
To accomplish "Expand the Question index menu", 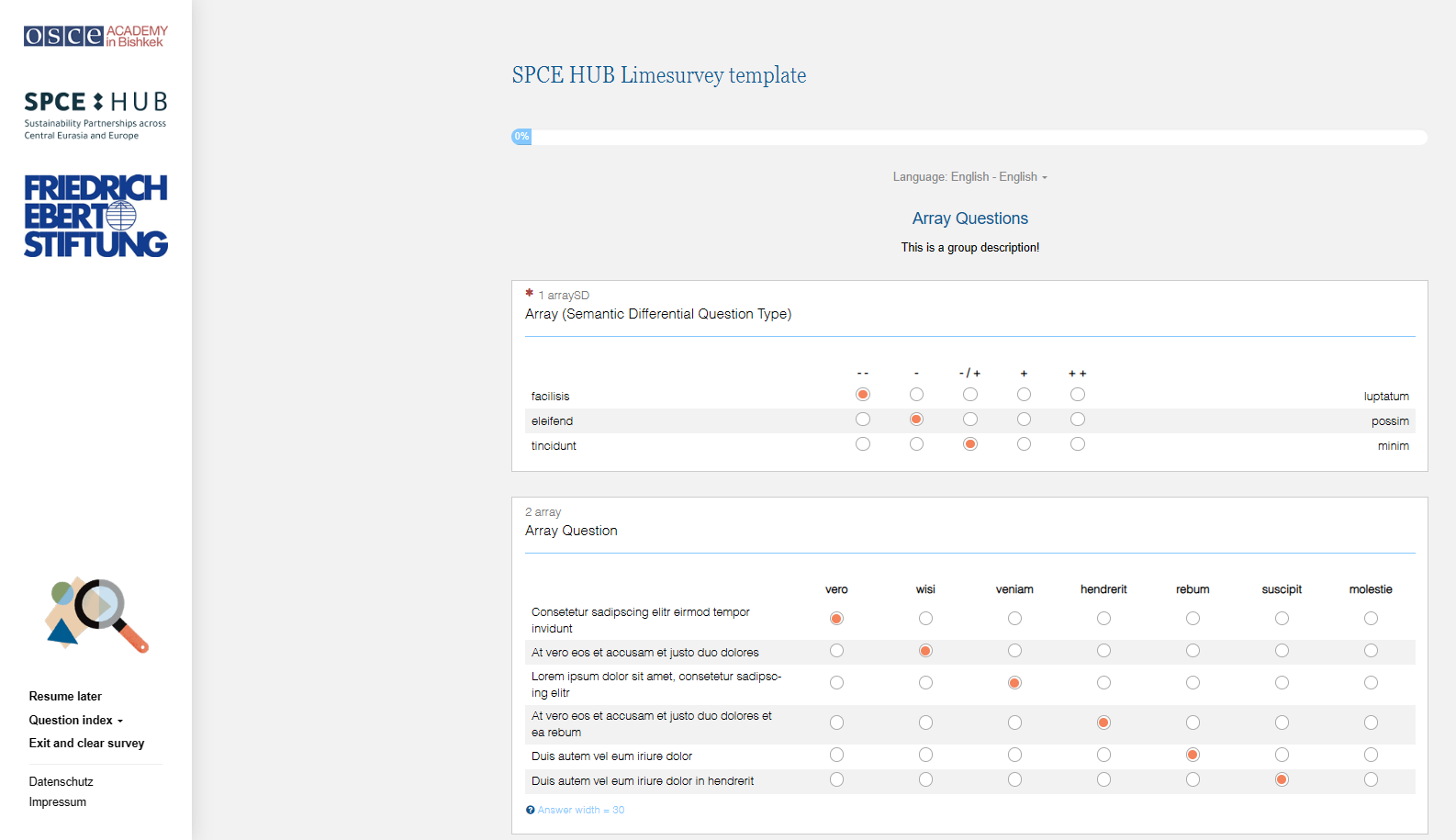I will click(x=75, y=721).
